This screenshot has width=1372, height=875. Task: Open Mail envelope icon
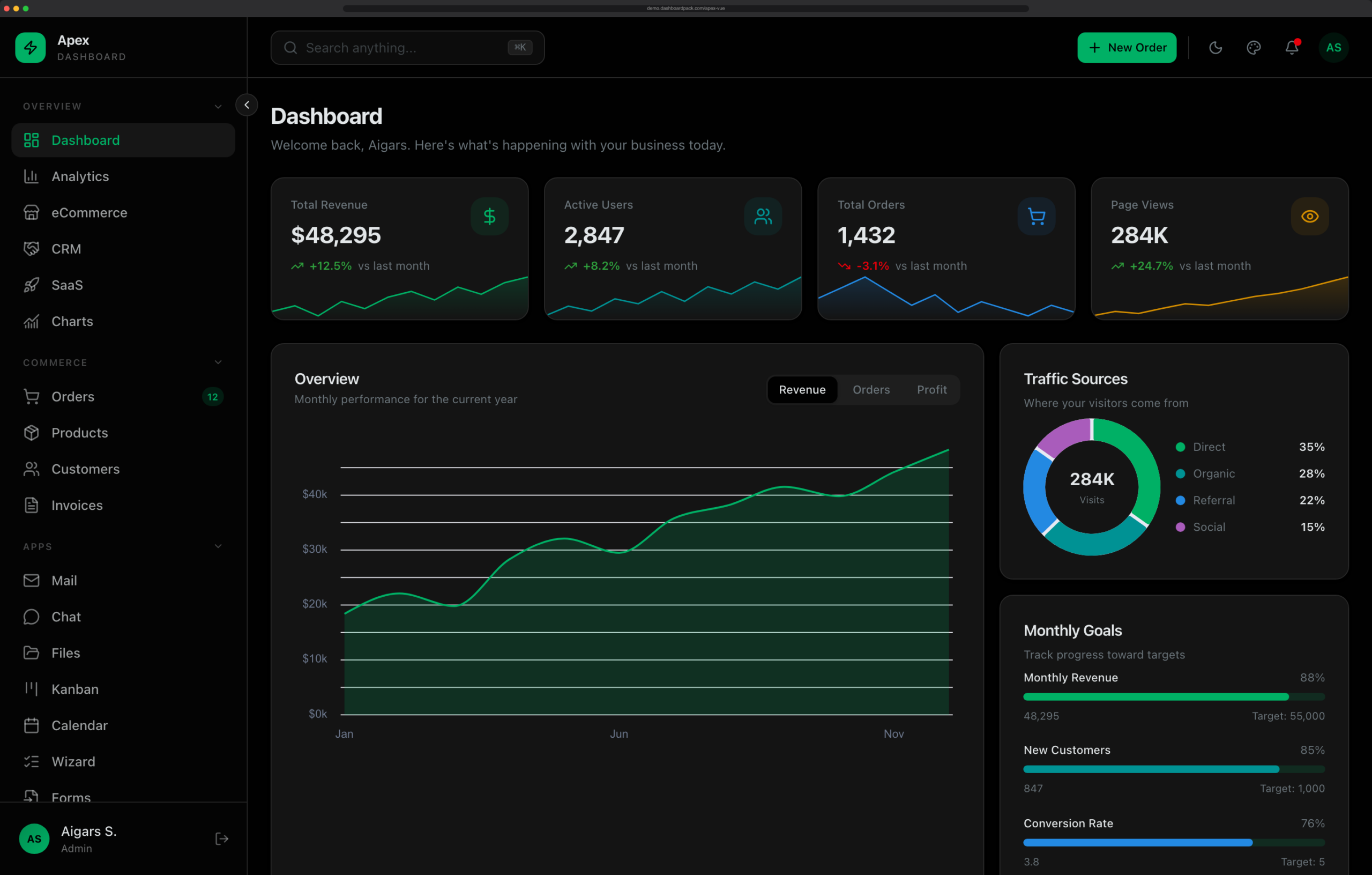[31, 580]
